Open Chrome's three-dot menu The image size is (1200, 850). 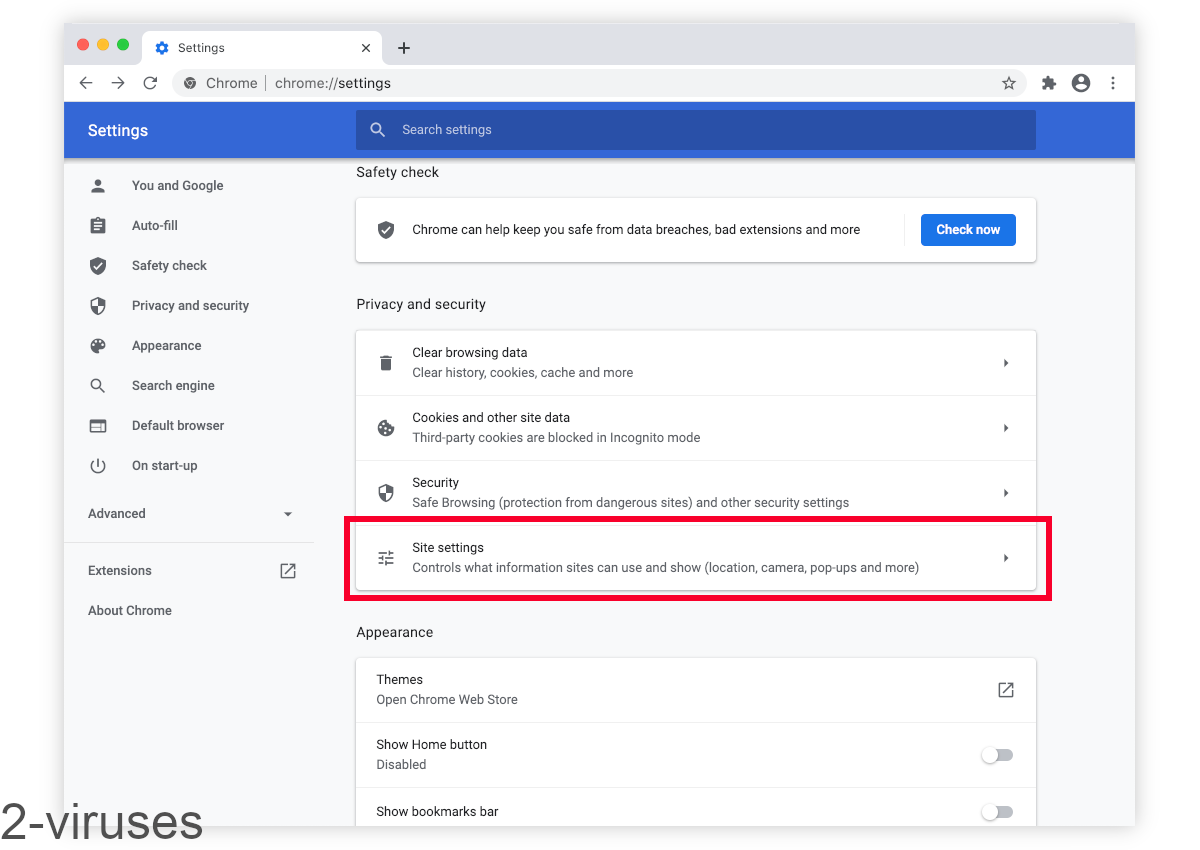coord(1112,83)
